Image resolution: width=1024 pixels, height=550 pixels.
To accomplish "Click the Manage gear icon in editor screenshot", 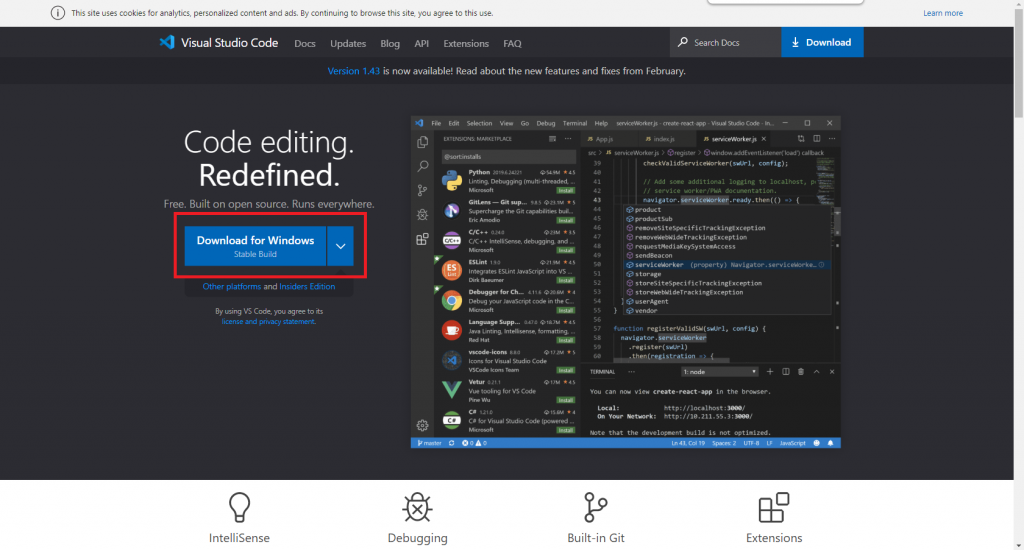I will pos(423,425).
